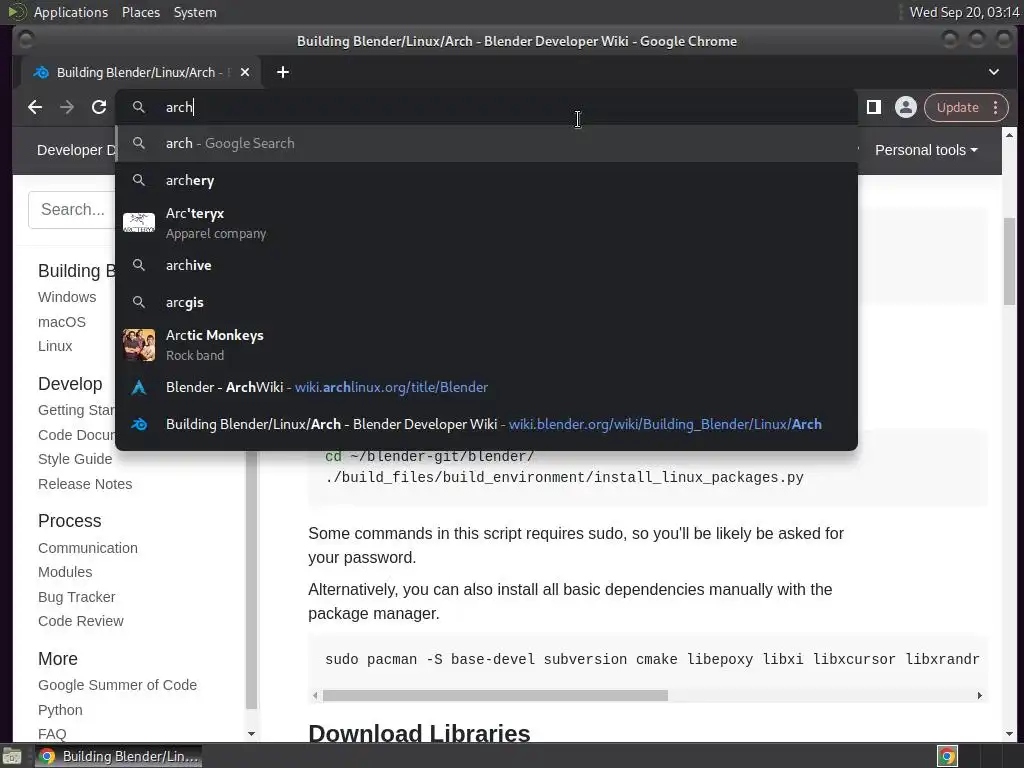Select the 'archive' suggestion

[487, 265]
